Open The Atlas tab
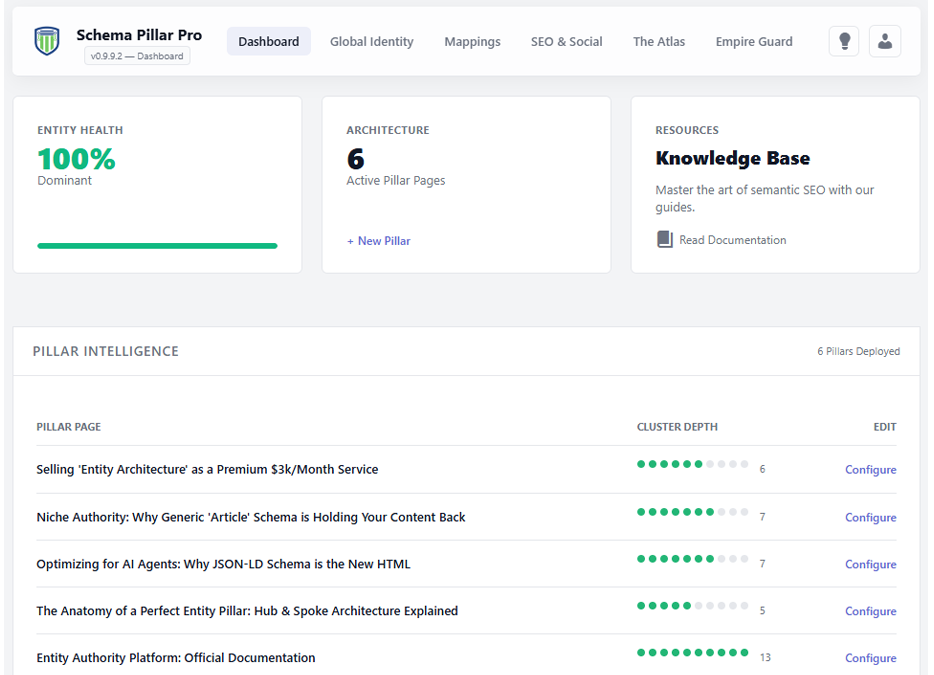 (x=658, y=41)
